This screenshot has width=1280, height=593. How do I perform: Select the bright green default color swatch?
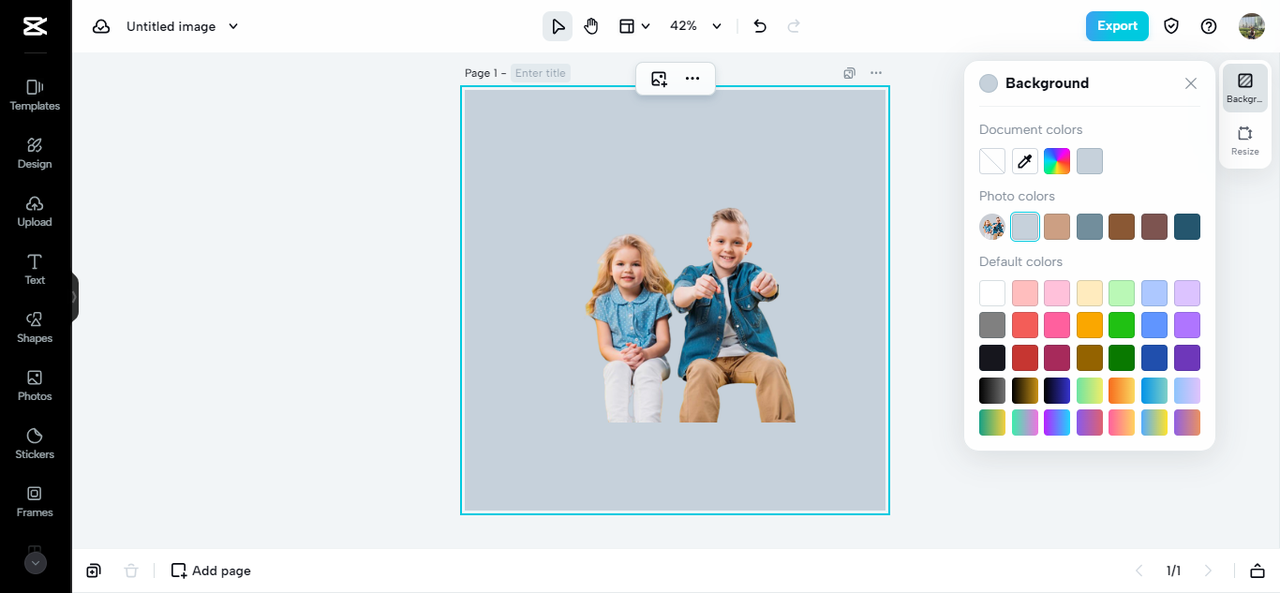1122,325
